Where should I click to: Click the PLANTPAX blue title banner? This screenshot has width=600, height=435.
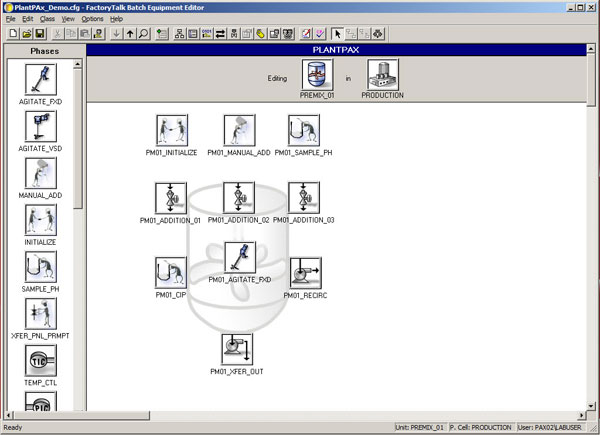pyautogui.click(x=336, y=50)
